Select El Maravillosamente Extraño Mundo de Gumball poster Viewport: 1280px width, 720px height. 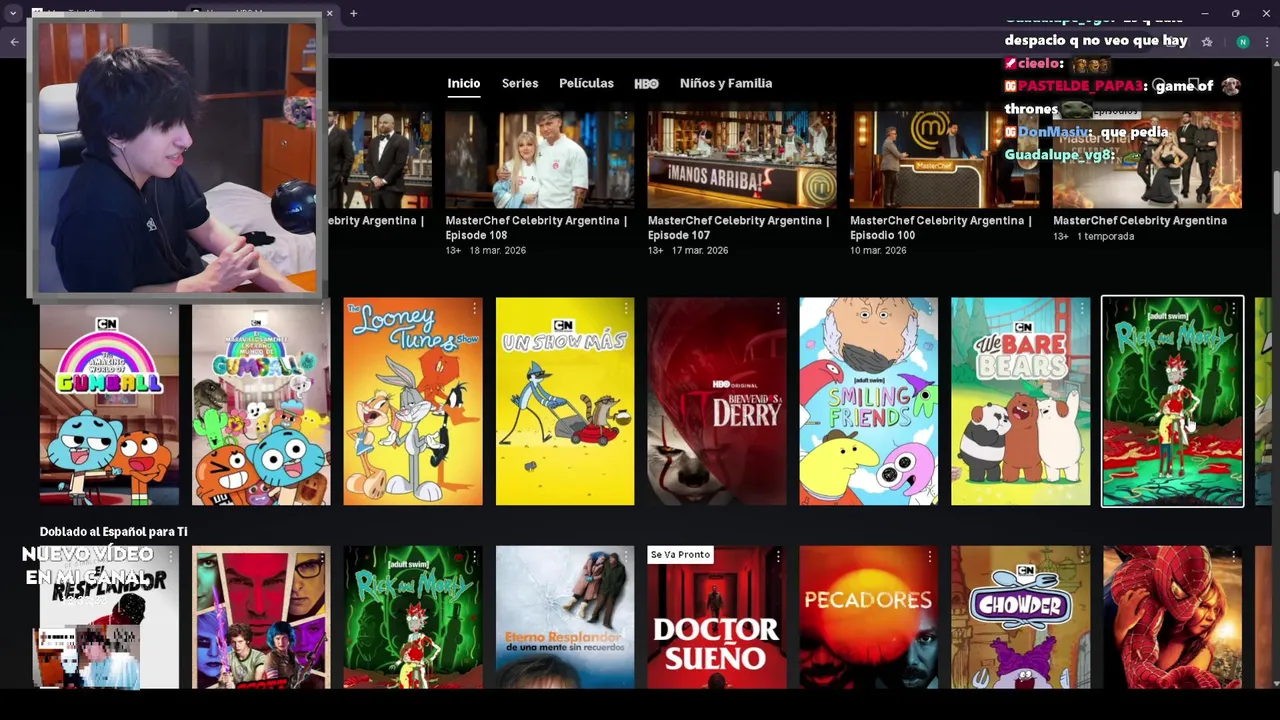261,401
